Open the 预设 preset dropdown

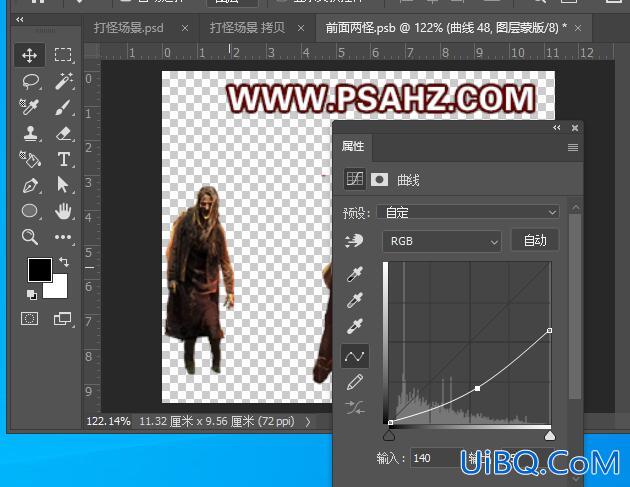point(468,212)
